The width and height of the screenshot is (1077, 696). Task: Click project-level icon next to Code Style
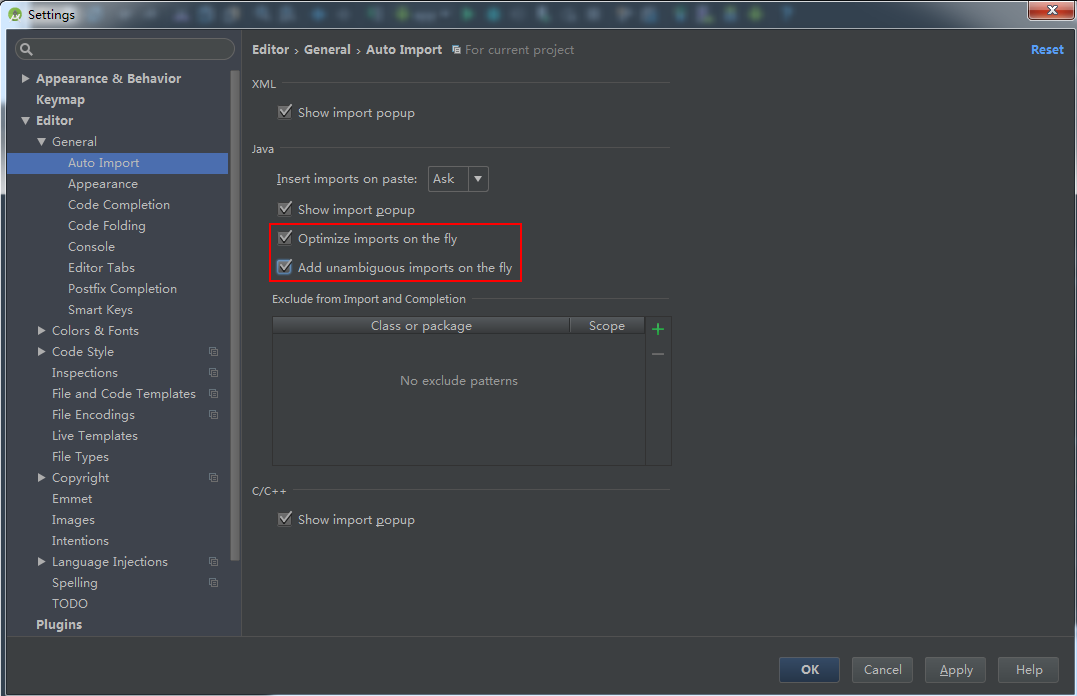tap(214, 352)
